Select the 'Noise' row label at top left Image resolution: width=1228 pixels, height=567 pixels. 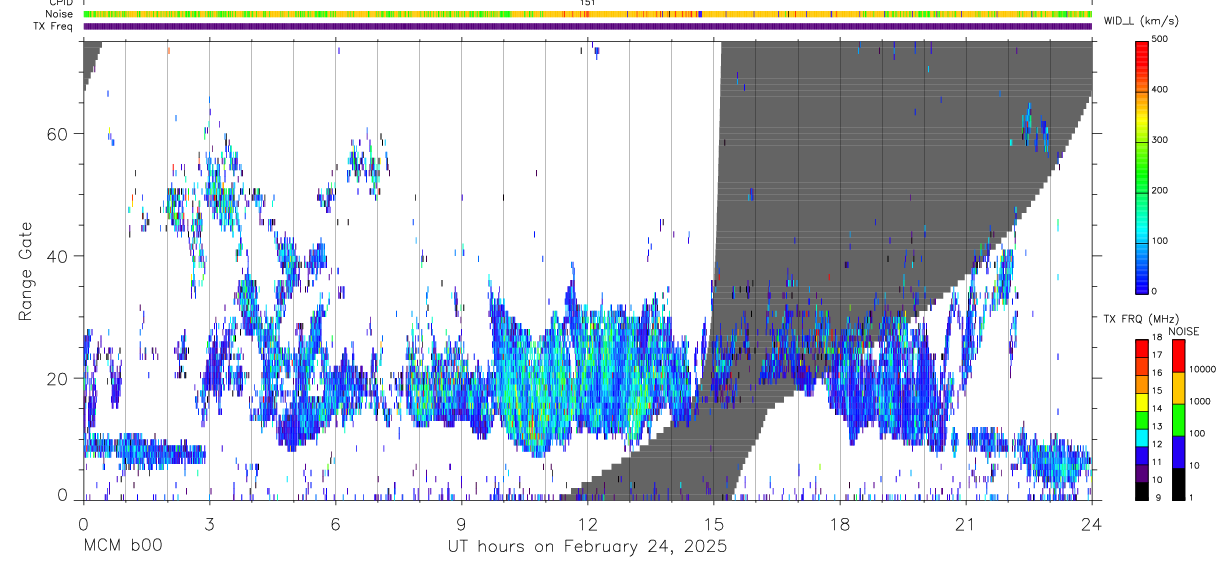coord(60,14)
